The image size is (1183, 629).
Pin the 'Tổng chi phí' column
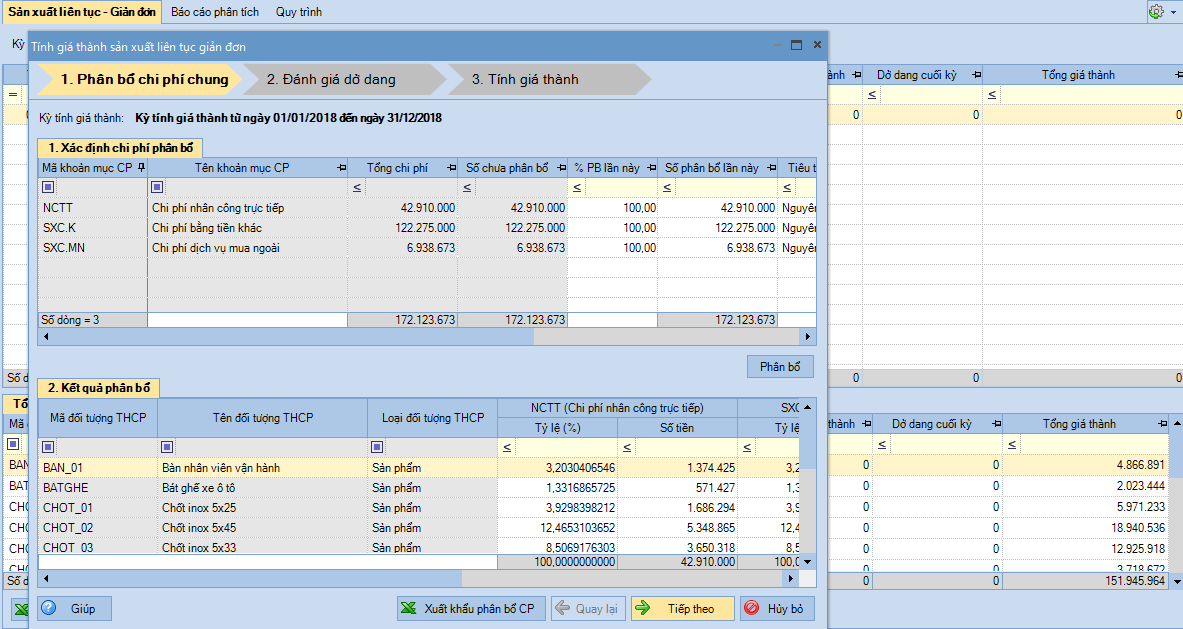click(451, 167)
